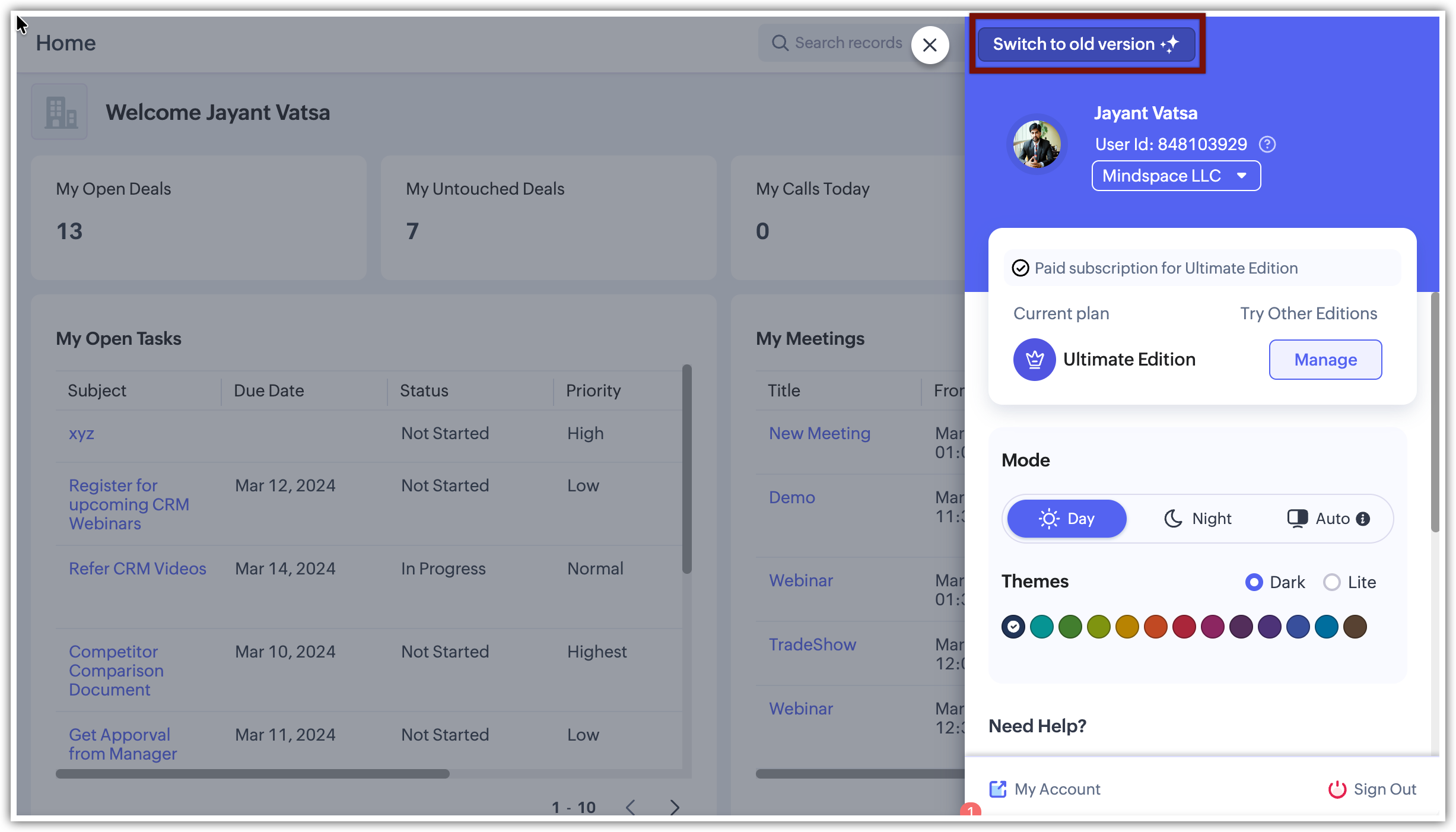Open My Account external link icon
This screenshot has height=832, width=1456.
tap(998, 789)
